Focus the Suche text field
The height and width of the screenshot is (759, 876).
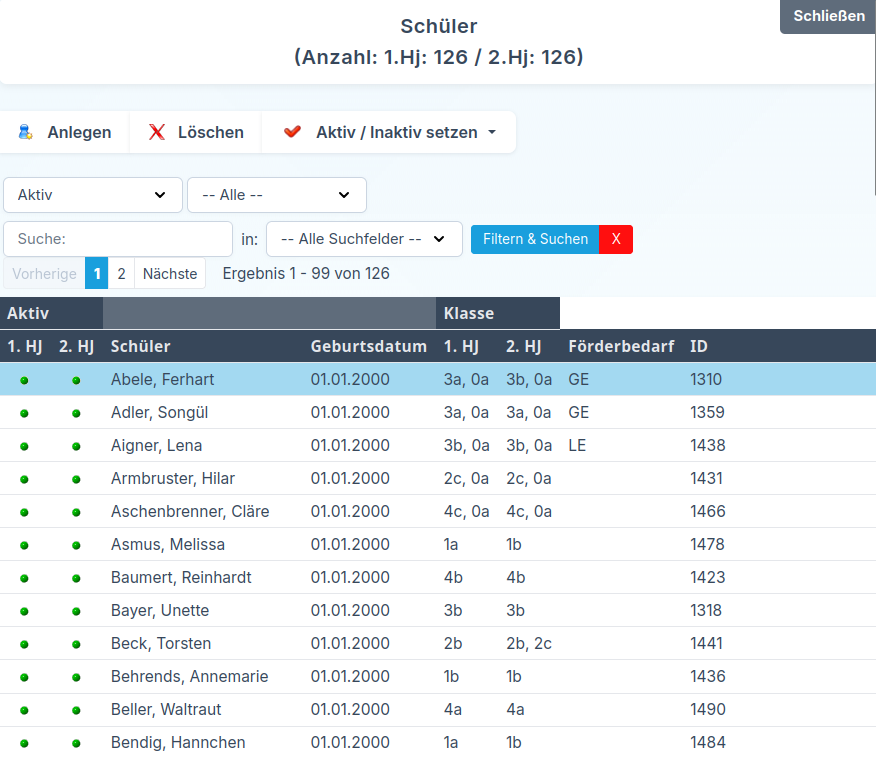coord(118,239)
